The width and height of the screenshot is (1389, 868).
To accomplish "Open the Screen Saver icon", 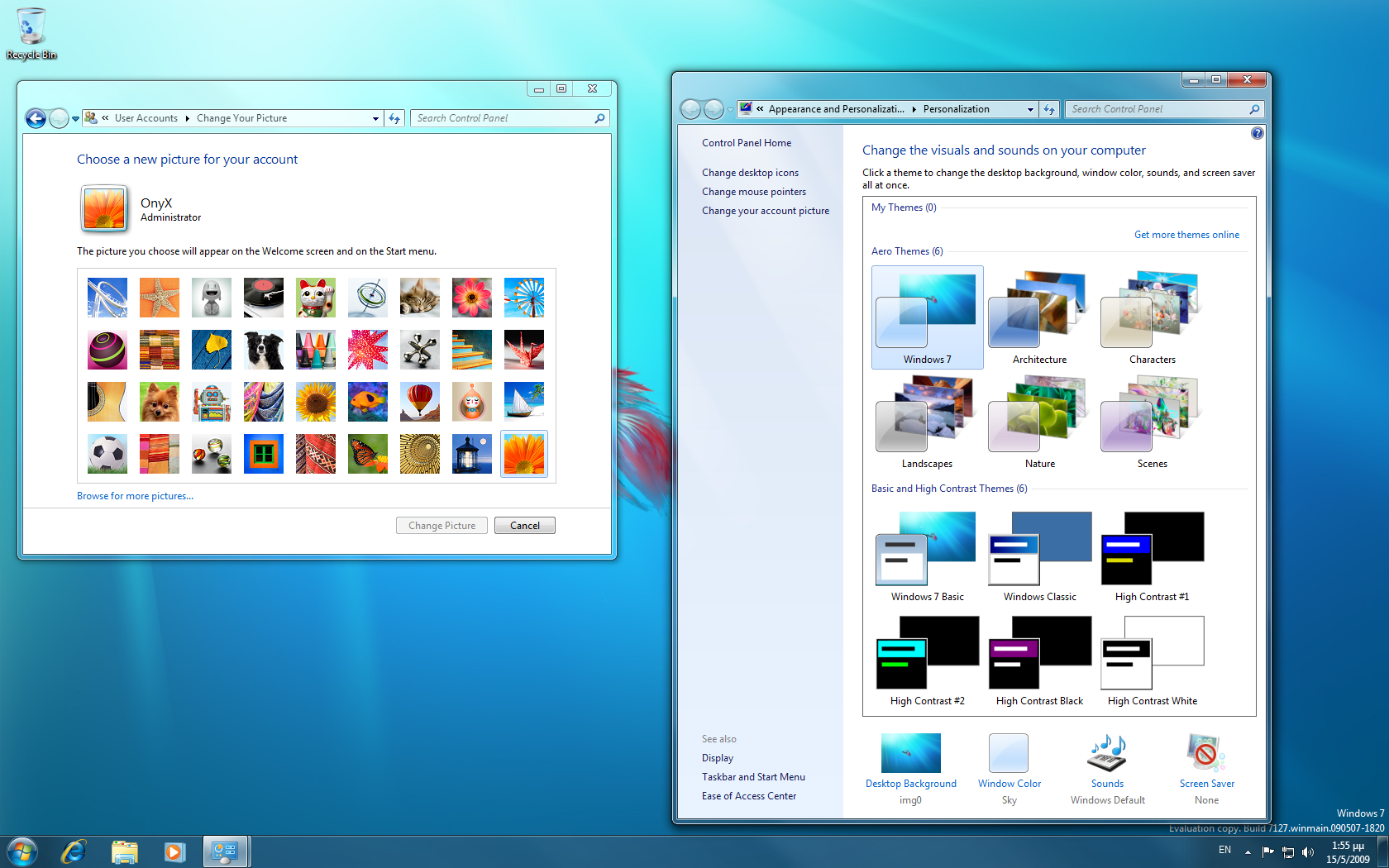I will pos(1206,753).
